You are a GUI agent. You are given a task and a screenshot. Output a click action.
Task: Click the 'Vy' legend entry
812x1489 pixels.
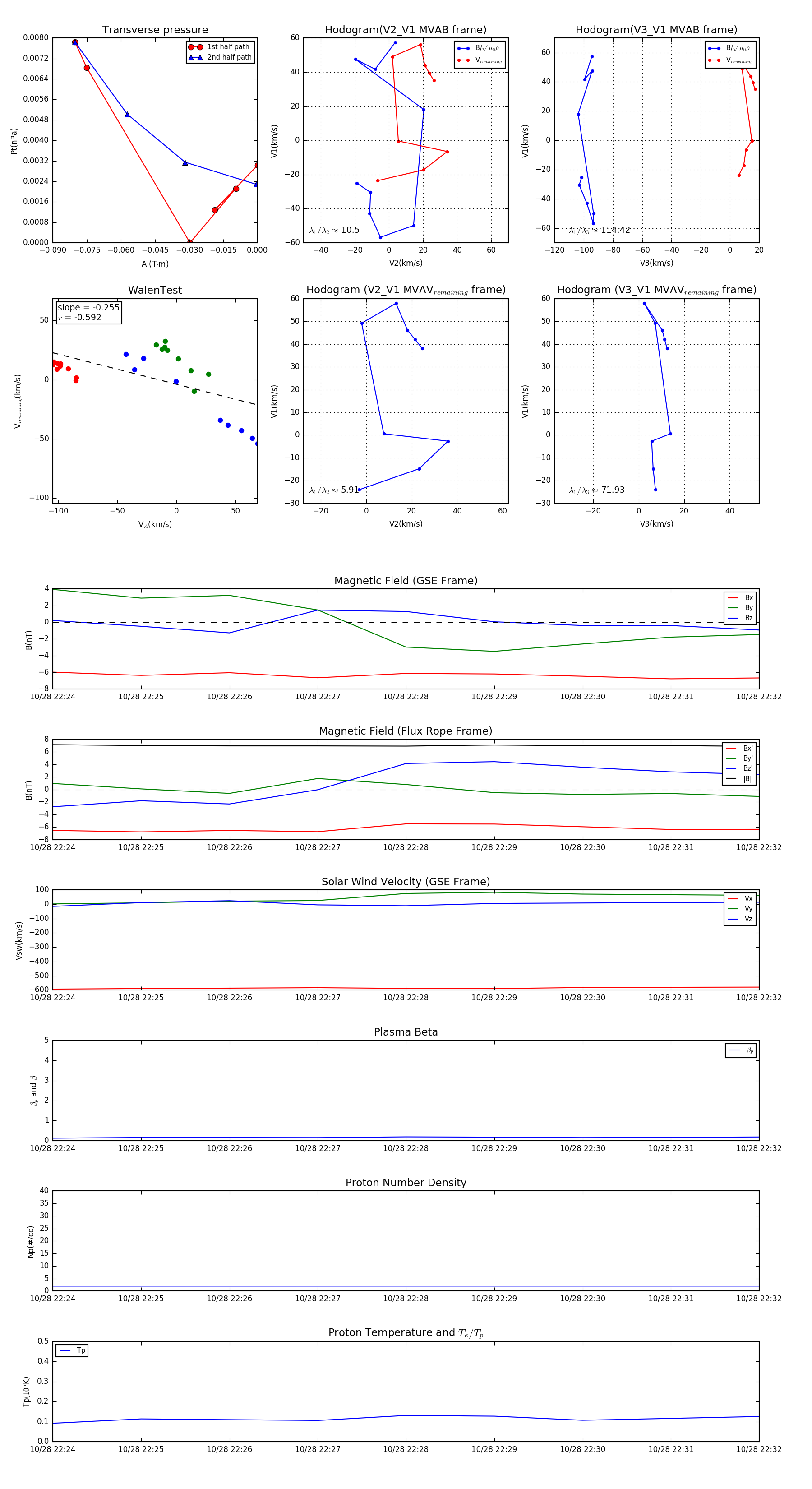click(740, 909)
